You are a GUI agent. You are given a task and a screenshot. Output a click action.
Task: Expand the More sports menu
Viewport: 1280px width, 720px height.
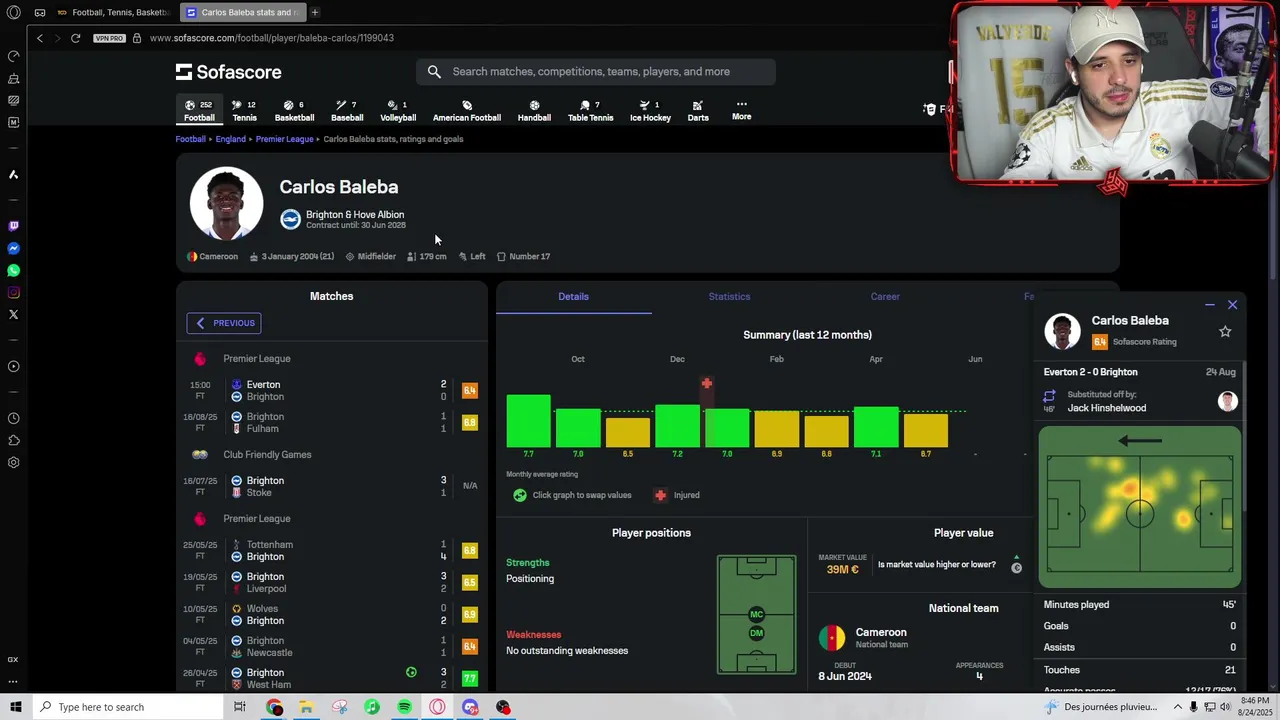click(x=741, y=110)
